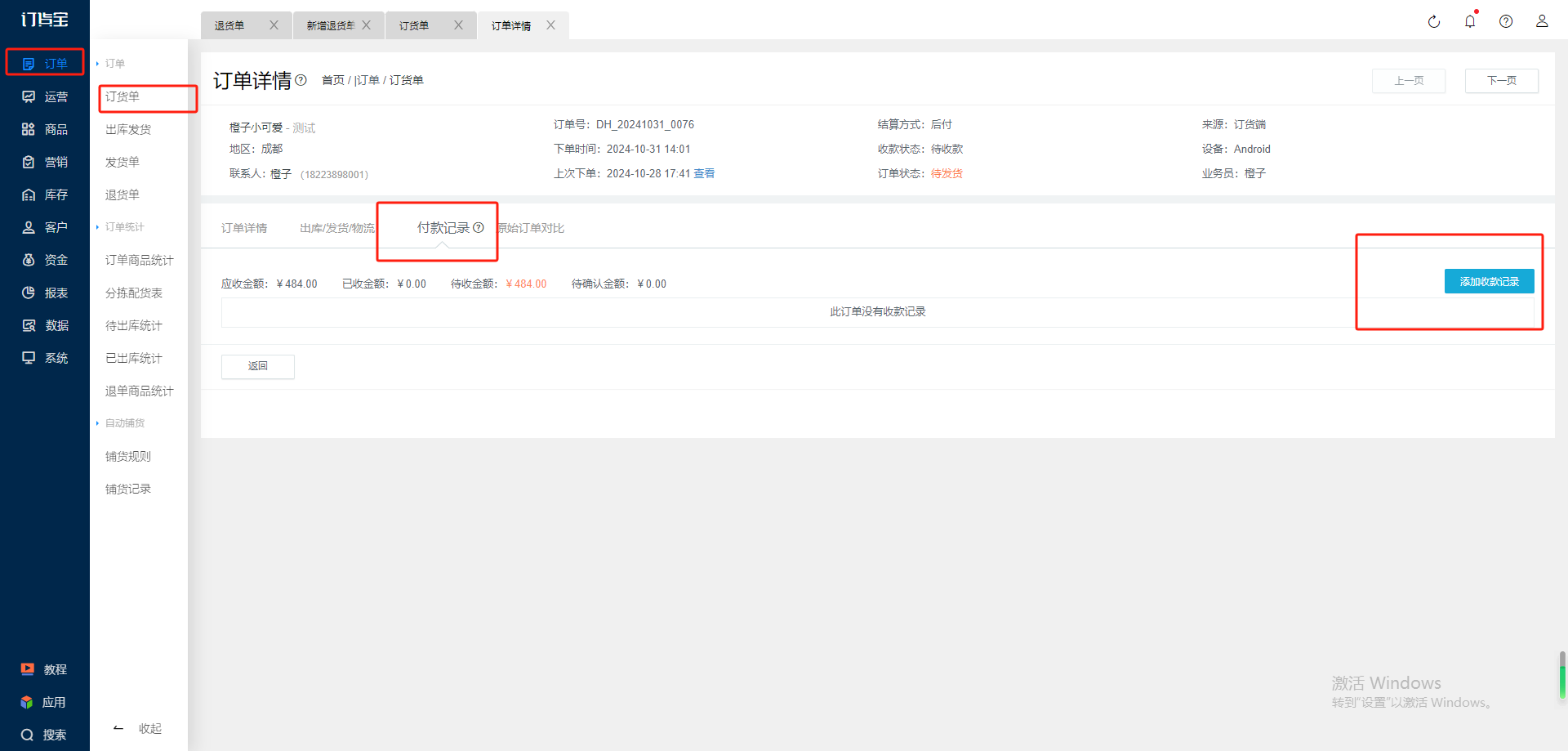Click the 返回 button

(x=258, y=366)
